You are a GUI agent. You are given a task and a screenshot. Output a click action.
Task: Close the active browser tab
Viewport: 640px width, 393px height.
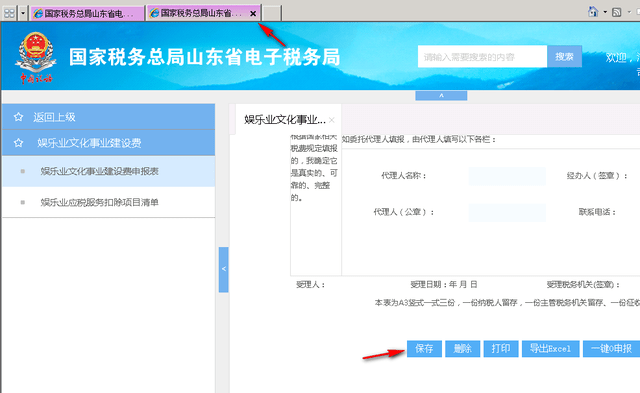click(253, 13)
